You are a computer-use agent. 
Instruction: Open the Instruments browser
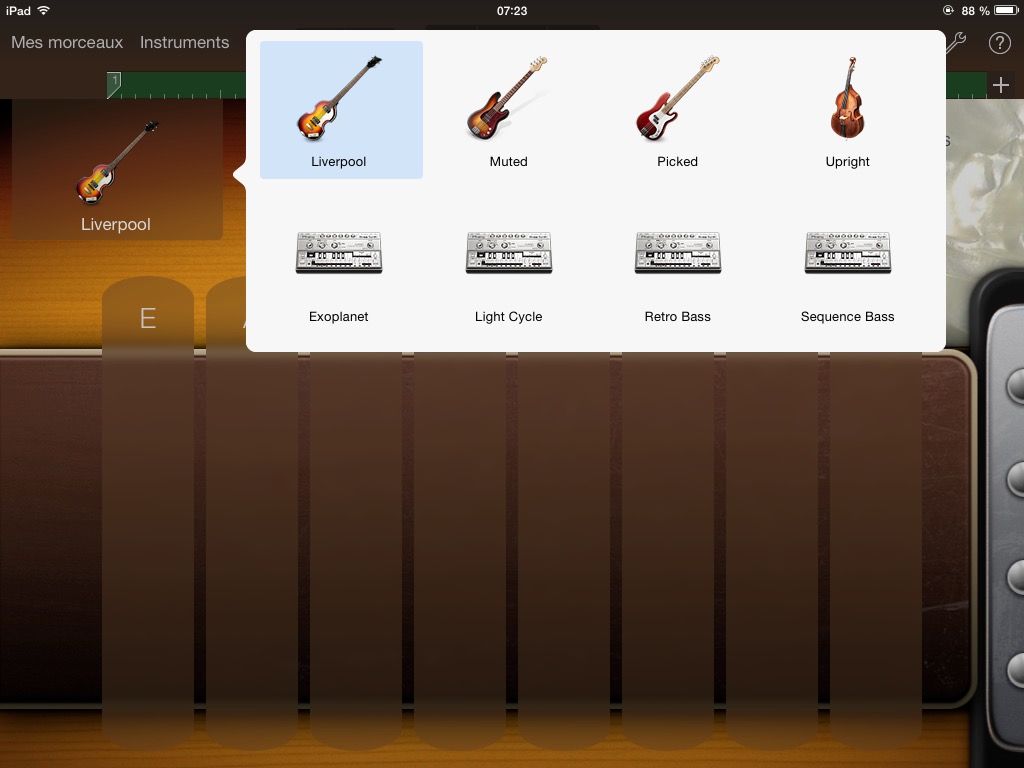tap(184, 42)
